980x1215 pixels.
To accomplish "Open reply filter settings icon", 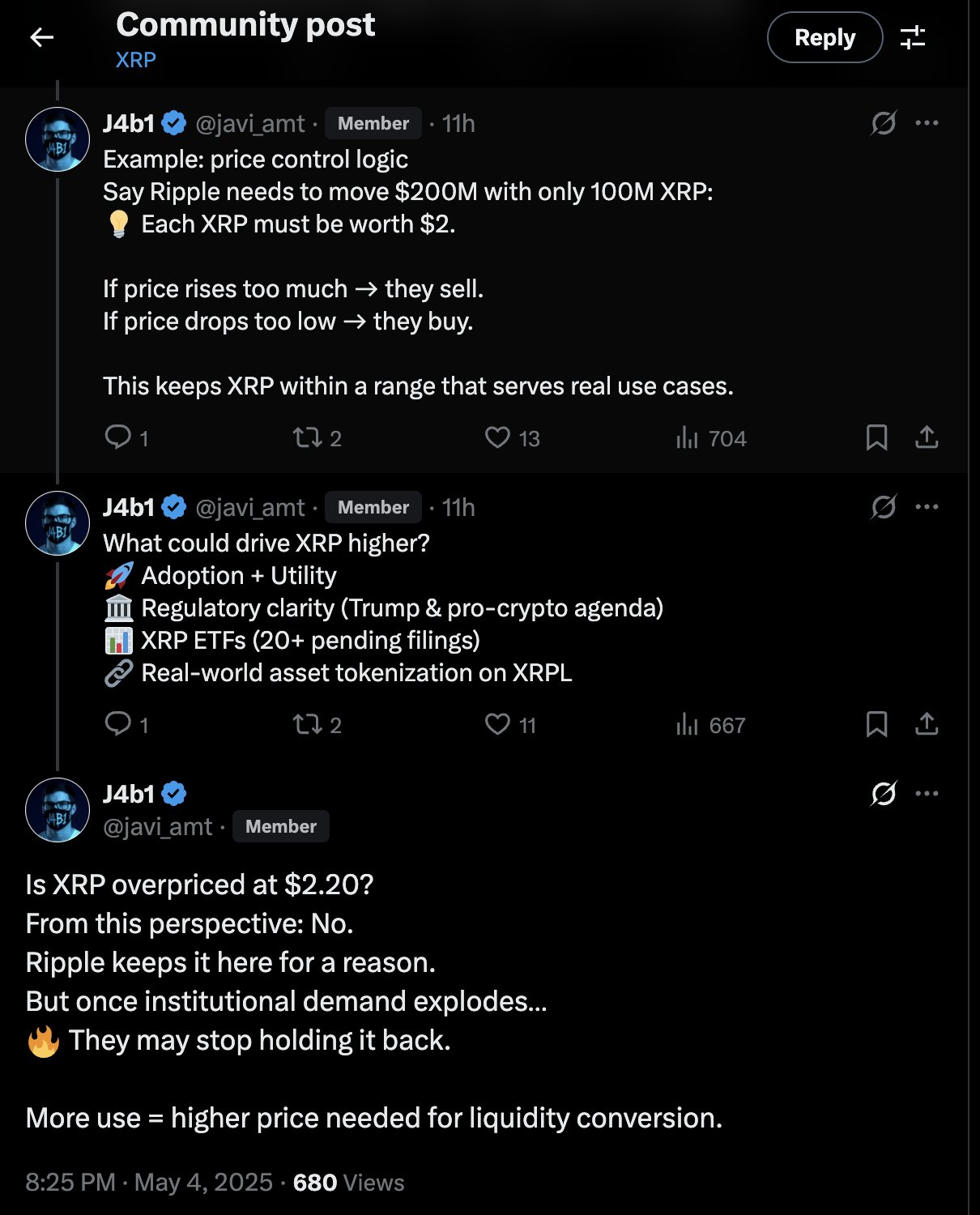I will point(913,37).
